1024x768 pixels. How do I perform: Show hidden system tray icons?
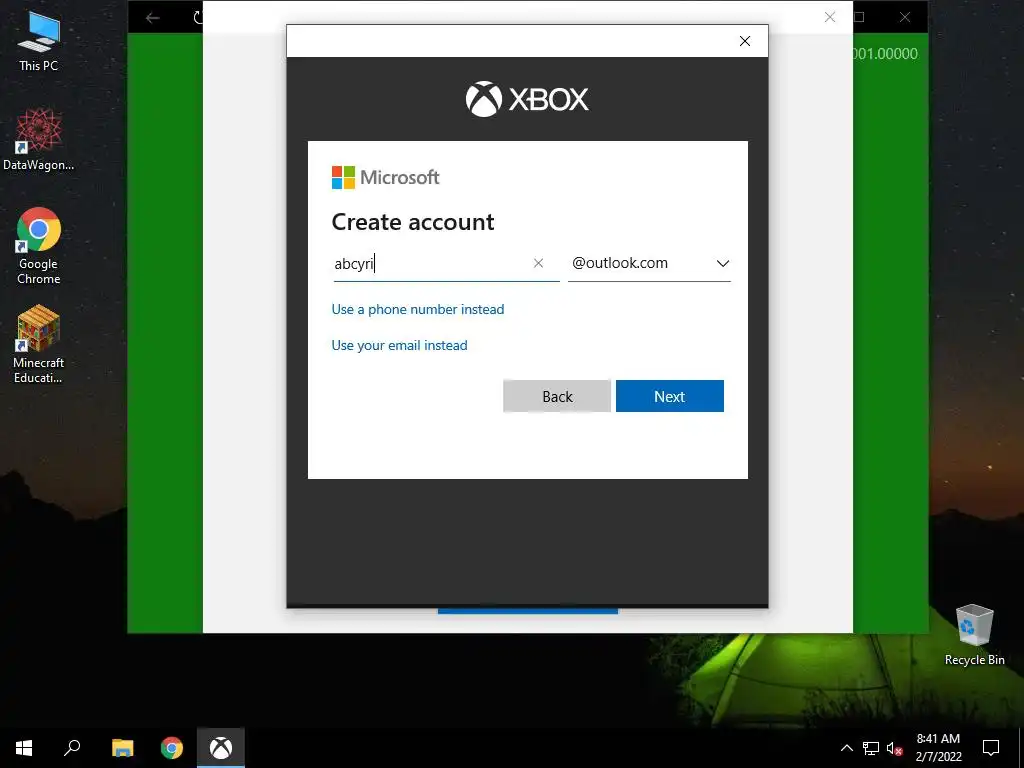coord(846,748)
